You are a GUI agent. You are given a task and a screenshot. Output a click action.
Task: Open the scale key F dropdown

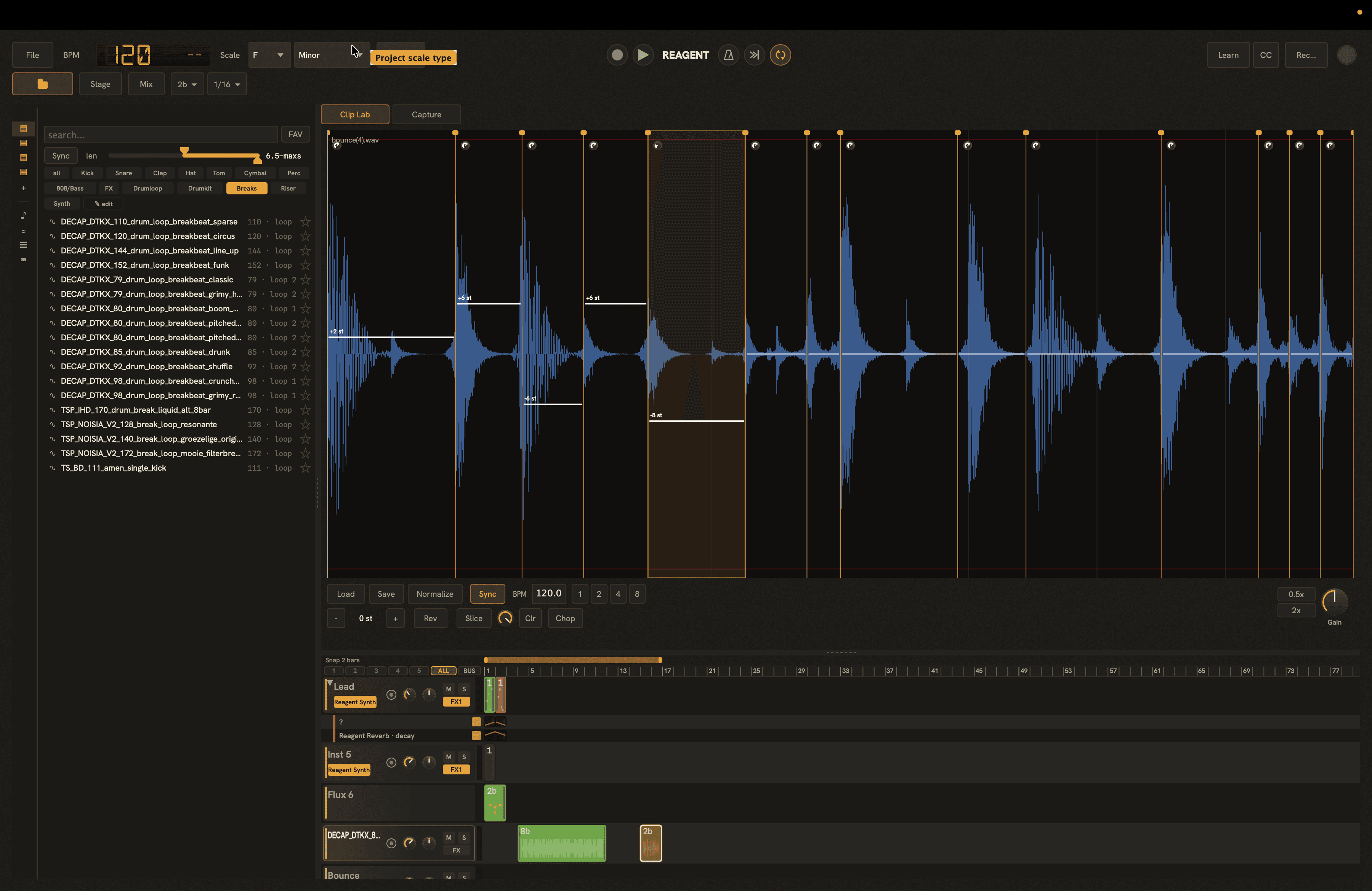click(x=269, y=55)
